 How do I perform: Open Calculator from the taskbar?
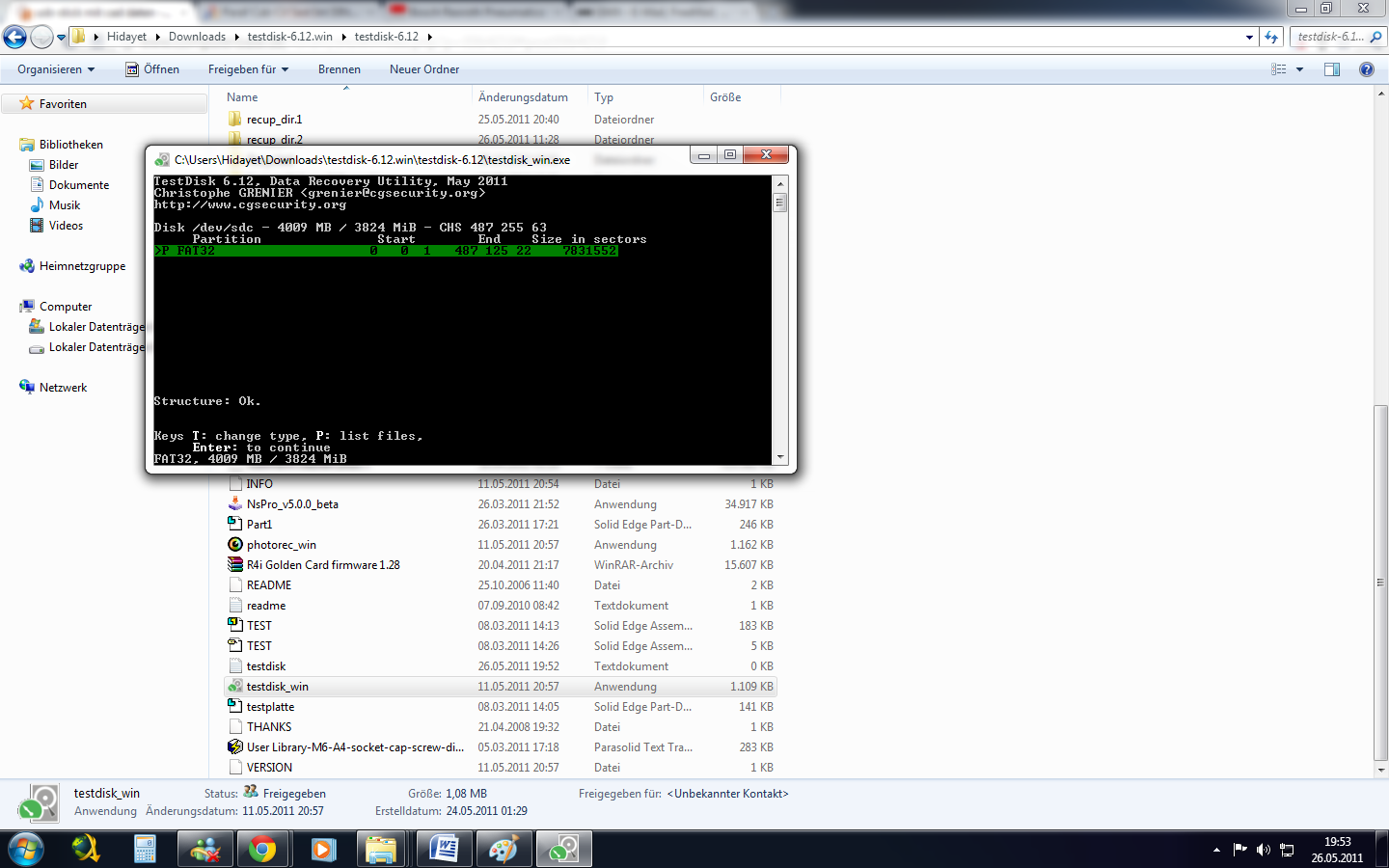point(145,850)
